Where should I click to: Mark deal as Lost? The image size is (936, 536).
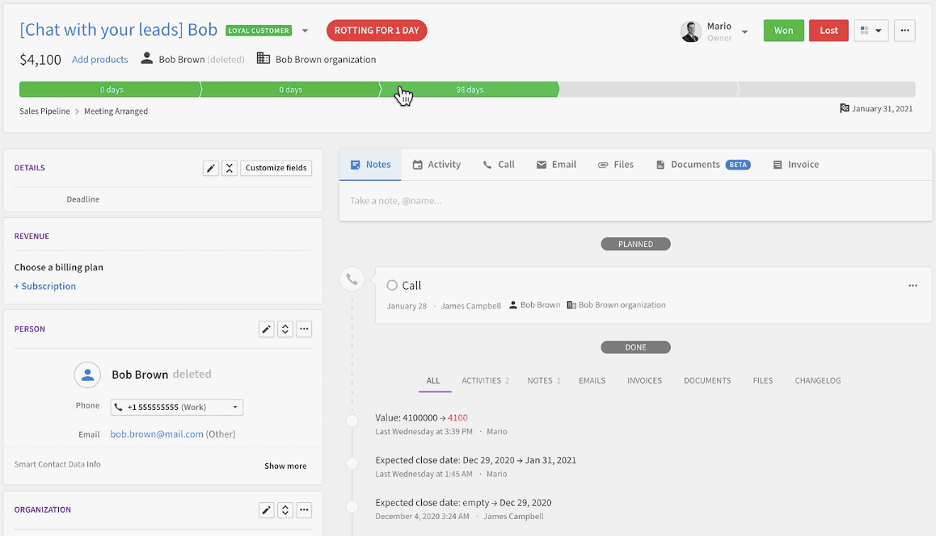click(x=829, y=30)
